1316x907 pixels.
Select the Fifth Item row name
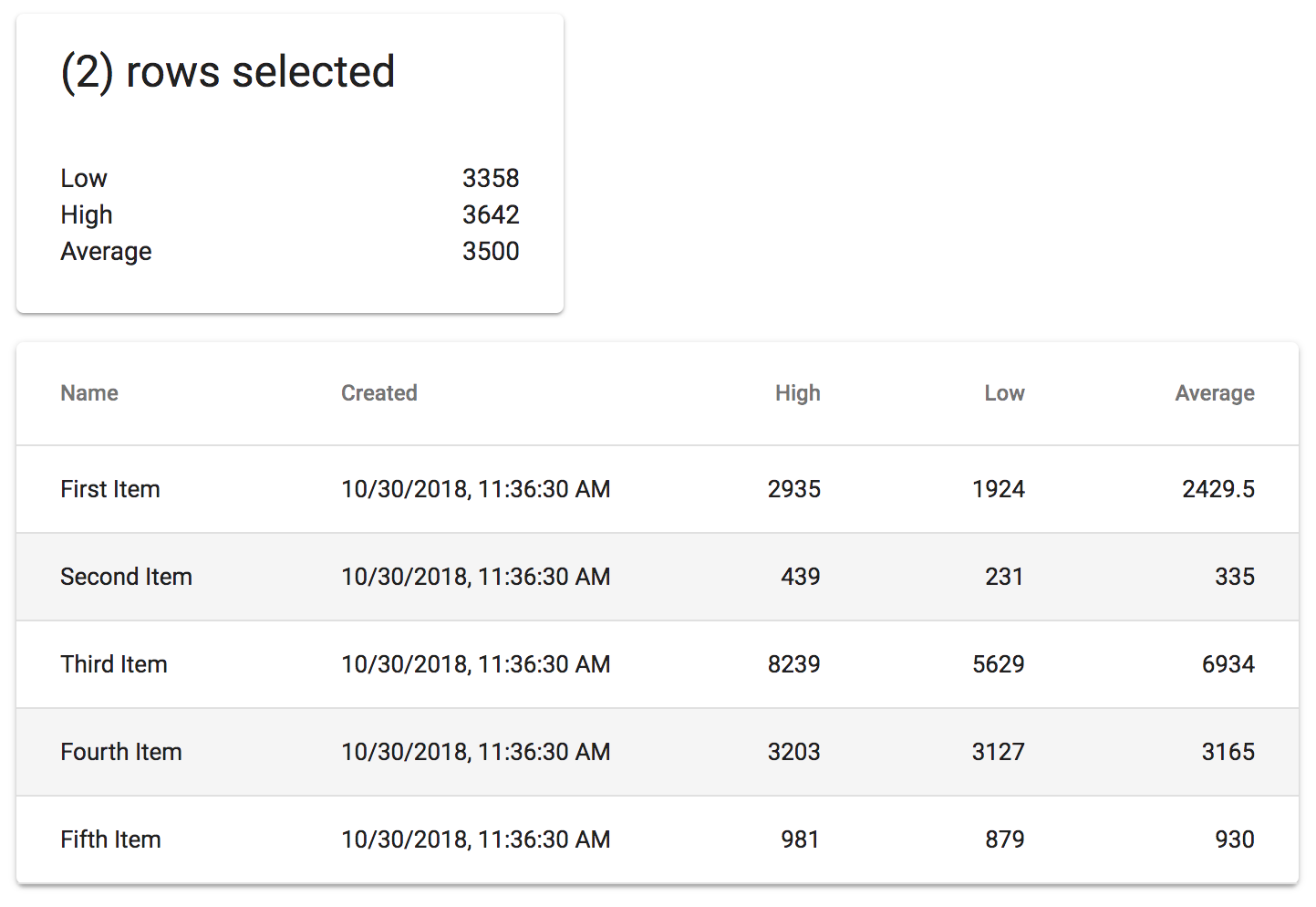point(110,839)
